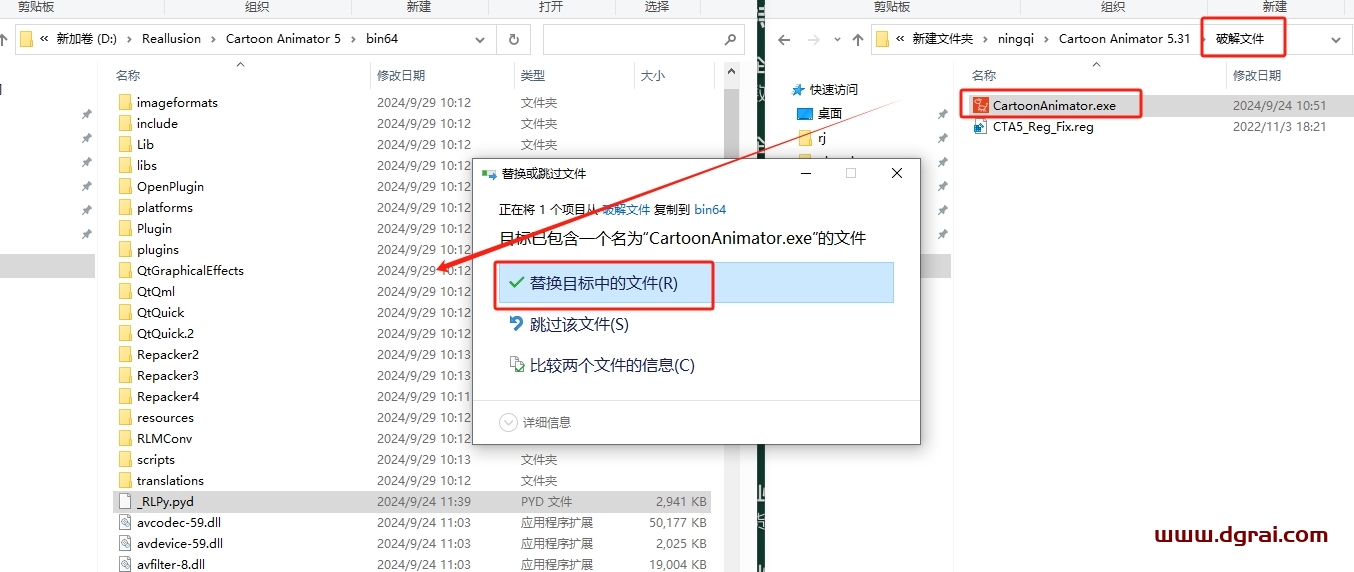Image resolution: width=1354 pixels, height=572 pixels.
Task: Select the QtGraphicalEffects folder
Action: coord(189,270)
